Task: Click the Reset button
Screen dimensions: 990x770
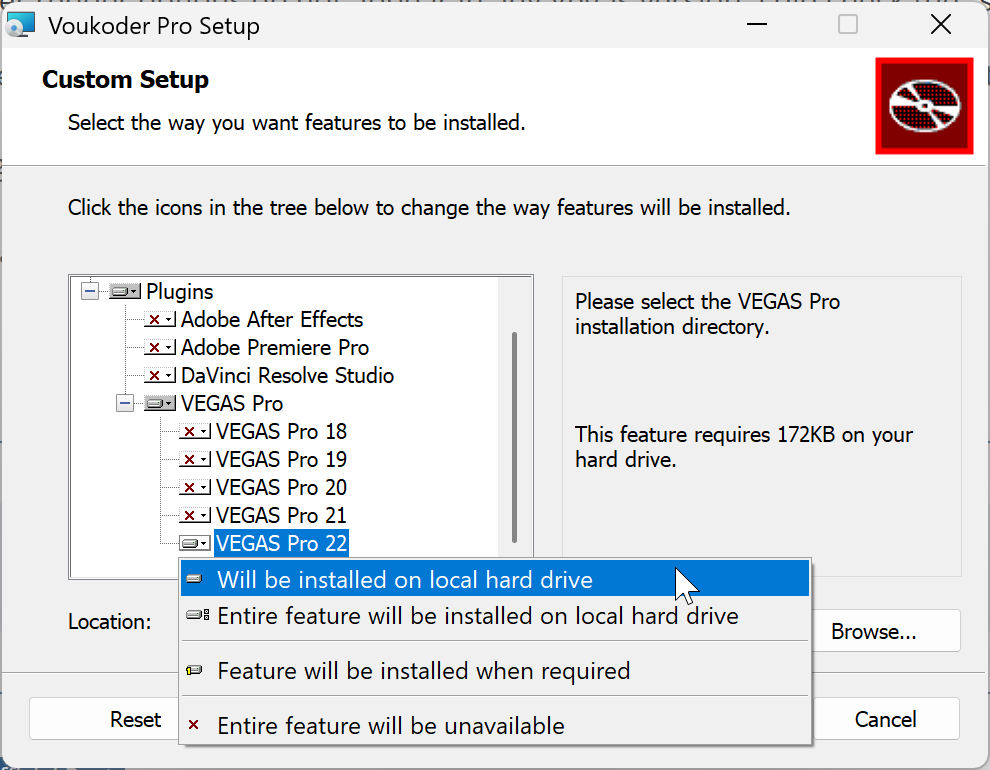Action: coord(135,720)
